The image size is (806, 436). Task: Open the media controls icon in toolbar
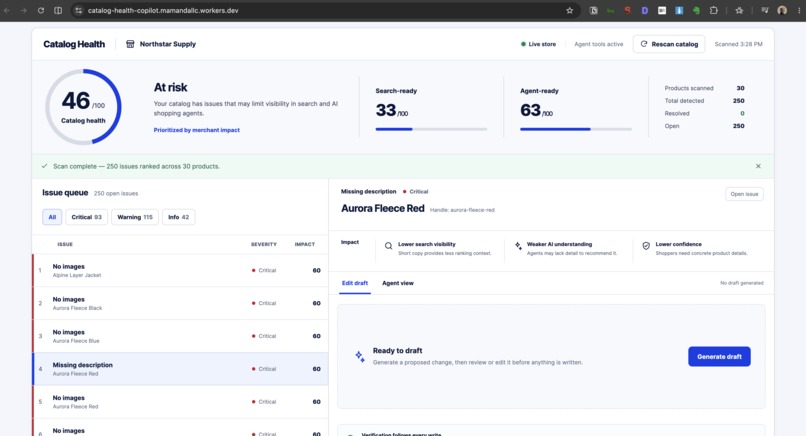click(x=765, y=10)
